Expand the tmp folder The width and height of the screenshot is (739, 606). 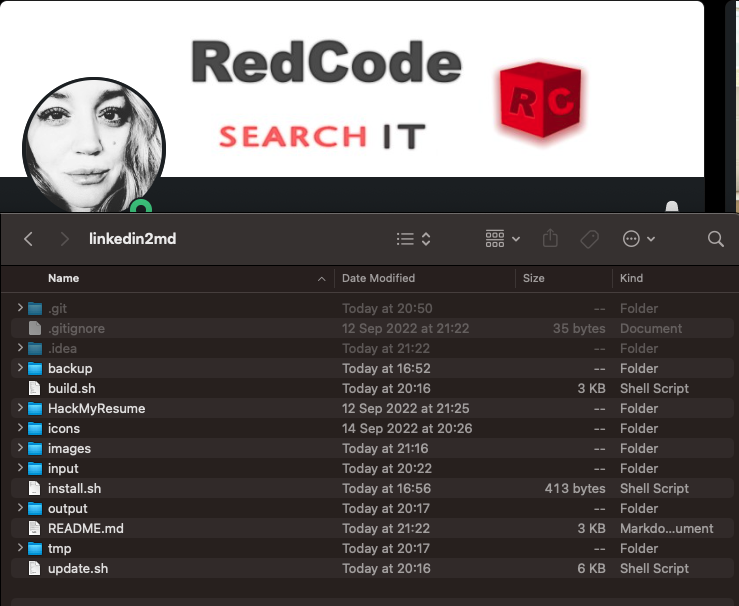click(x=20, y=548)
